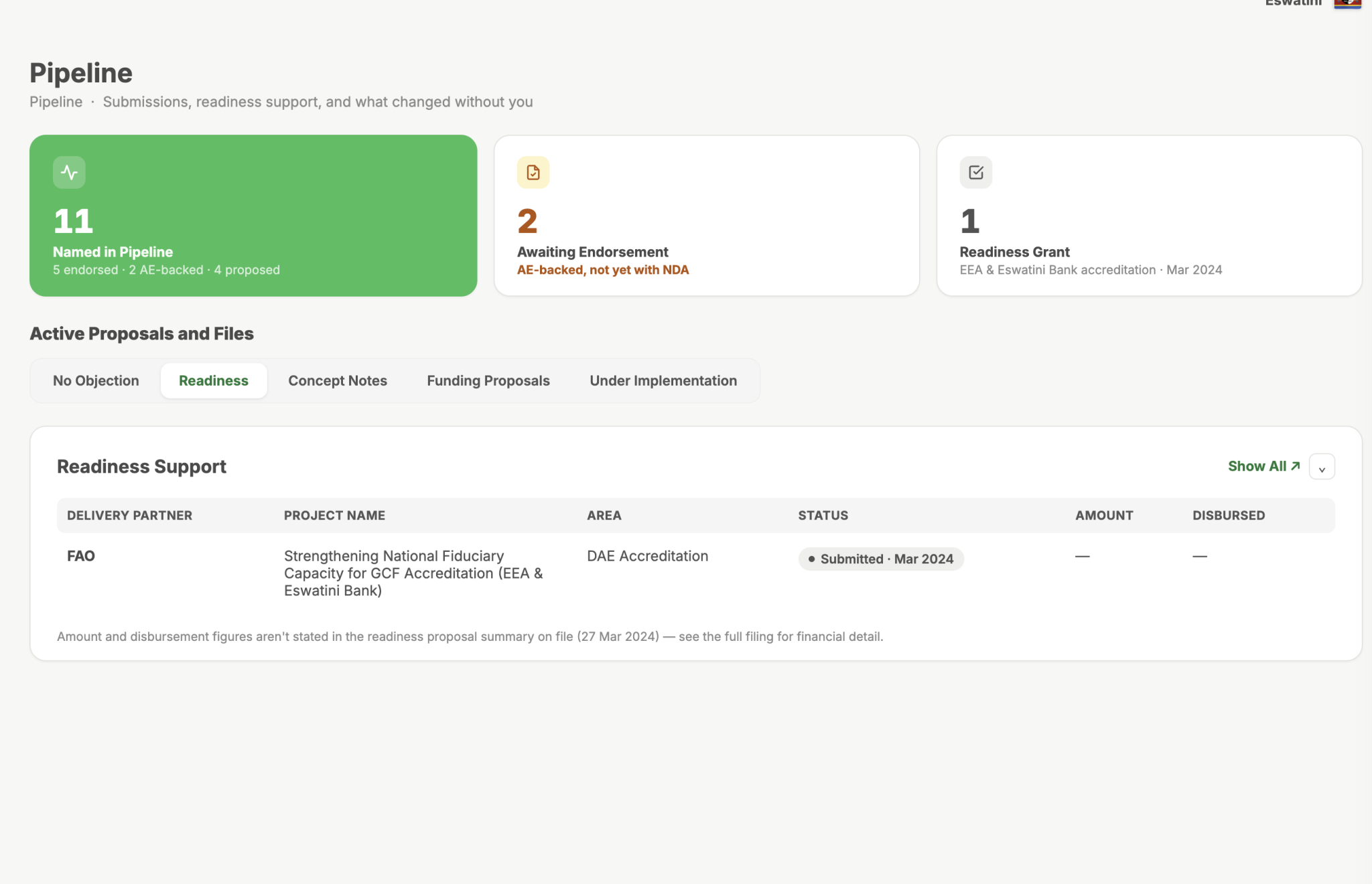Click the Amount column header

[1105, 516]
